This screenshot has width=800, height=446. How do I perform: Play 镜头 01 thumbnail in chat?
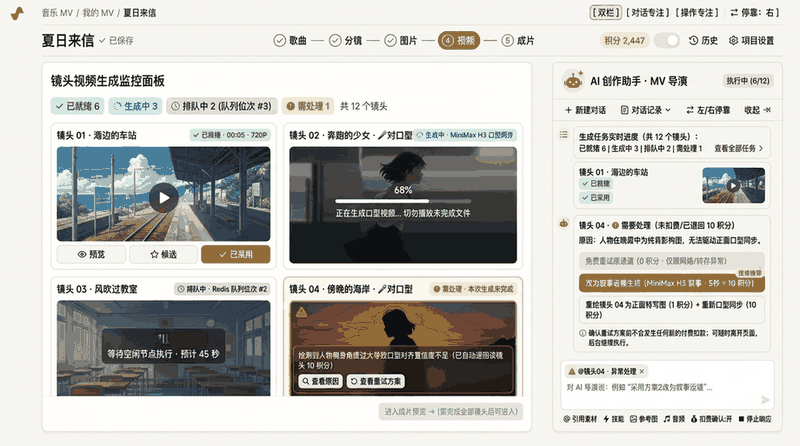pos(733,186)
